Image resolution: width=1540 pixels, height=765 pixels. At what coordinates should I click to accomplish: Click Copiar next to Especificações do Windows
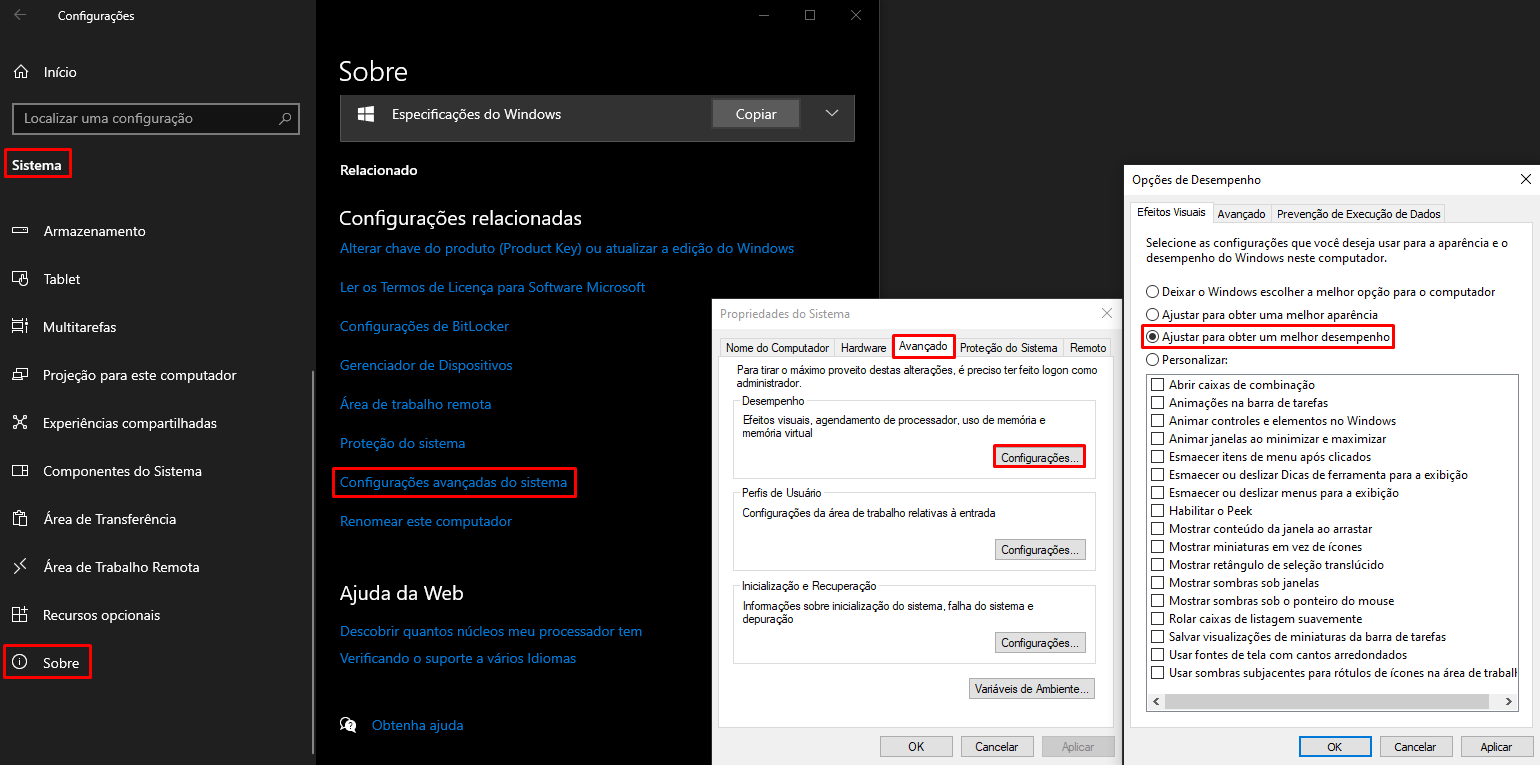click(x=756, y=114)
